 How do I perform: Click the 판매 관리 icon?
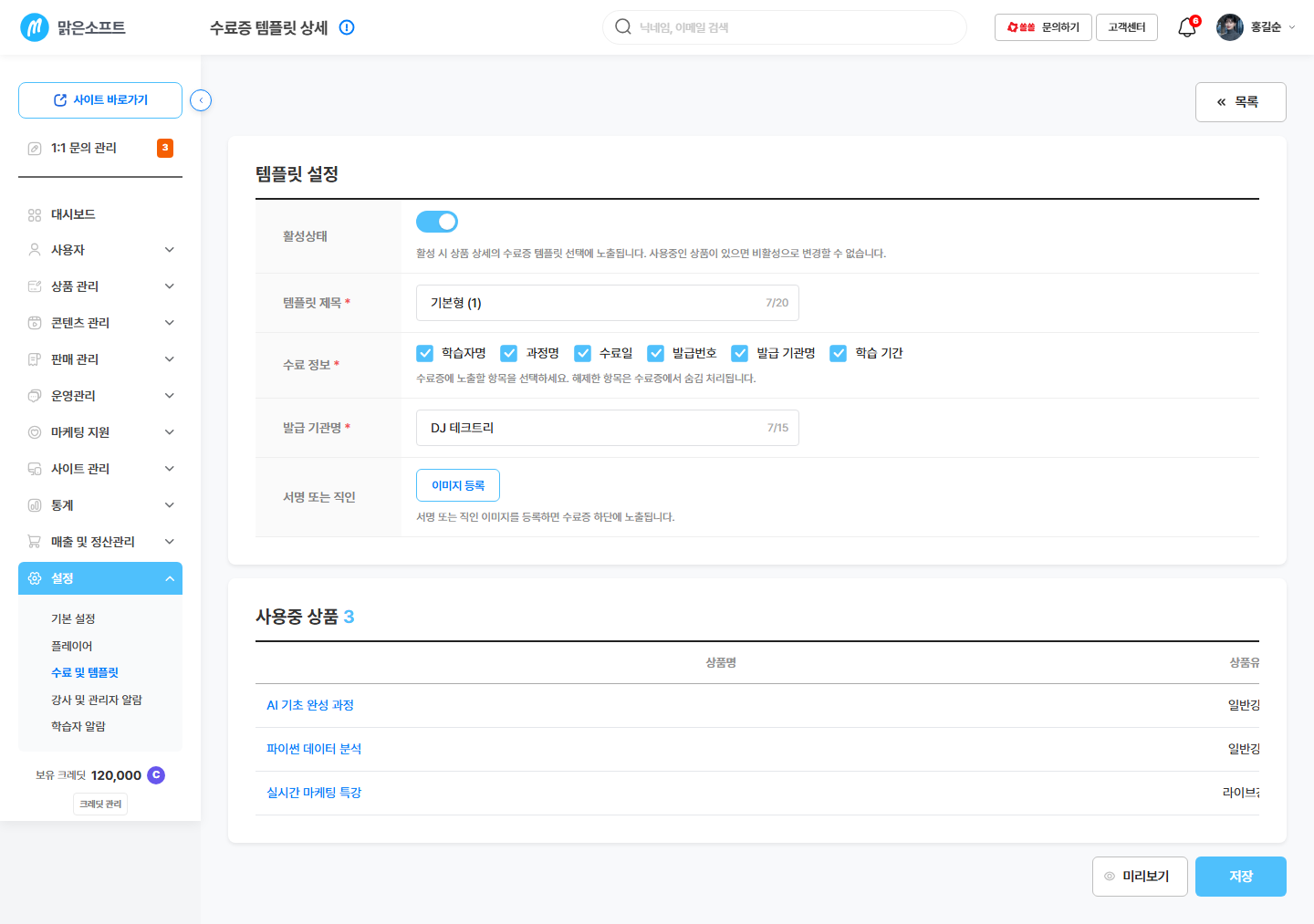point(35,359)
